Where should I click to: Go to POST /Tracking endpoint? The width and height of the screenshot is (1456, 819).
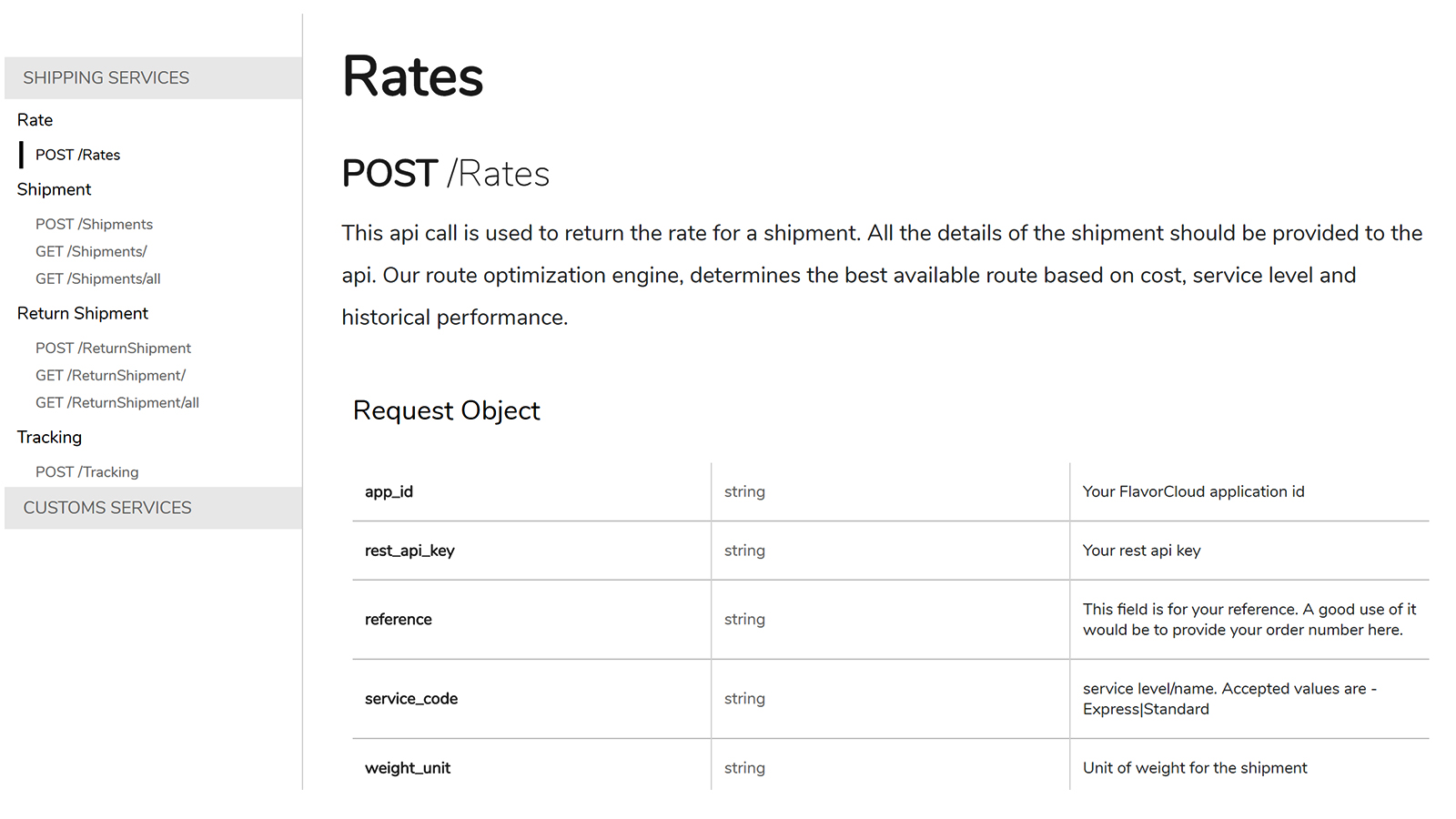(87, 471)
